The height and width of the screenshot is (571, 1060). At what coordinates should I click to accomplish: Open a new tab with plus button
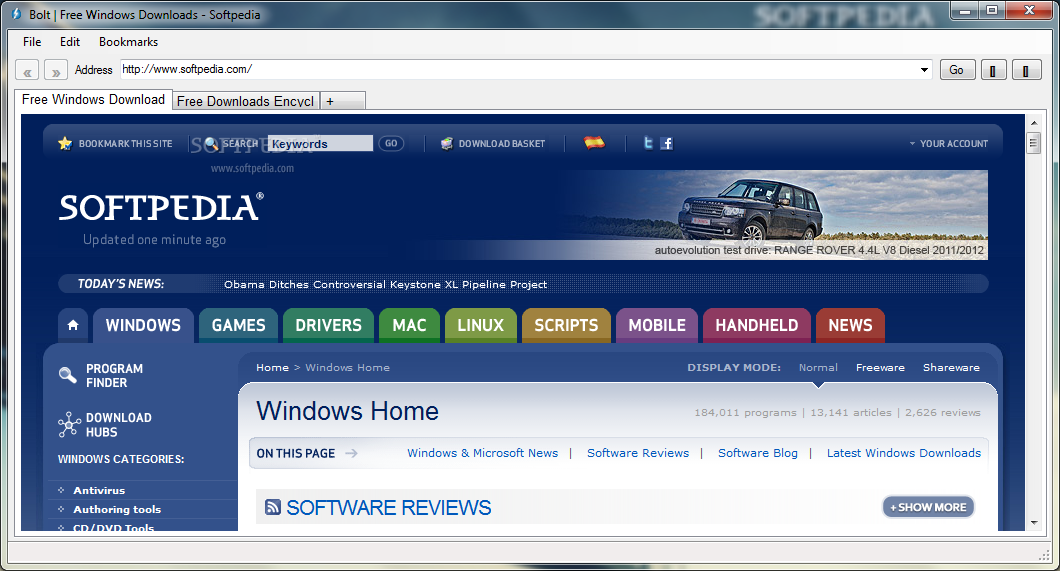point(343,101)
